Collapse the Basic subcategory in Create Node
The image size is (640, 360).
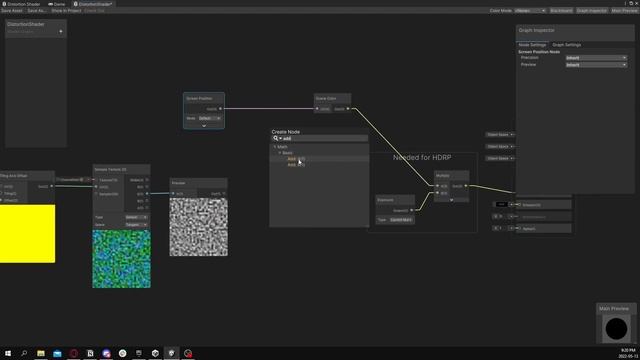point(280,153)
